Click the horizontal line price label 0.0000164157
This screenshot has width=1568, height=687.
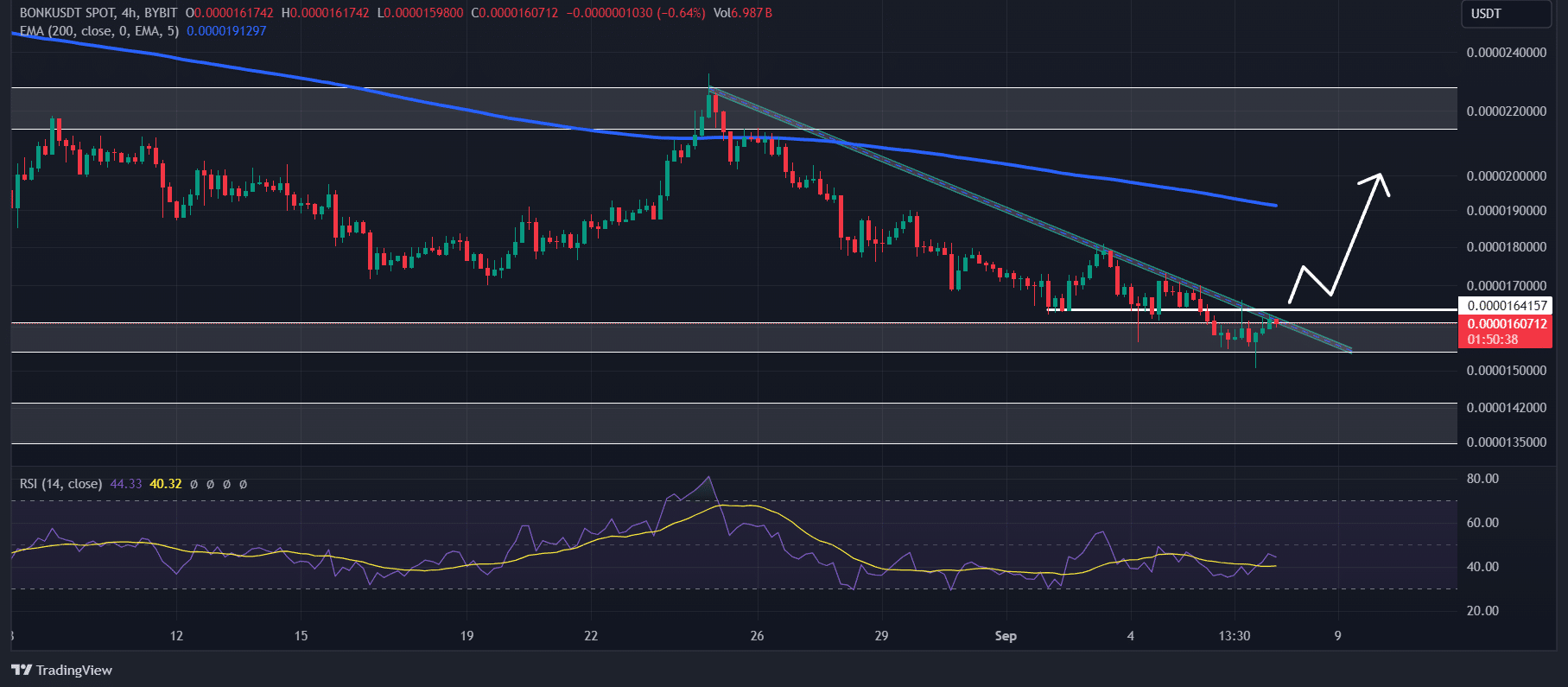point(1507,305)
